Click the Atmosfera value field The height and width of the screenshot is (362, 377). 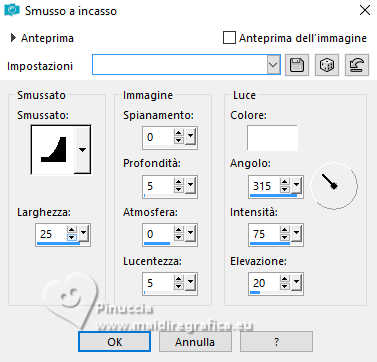coord(159,234)
